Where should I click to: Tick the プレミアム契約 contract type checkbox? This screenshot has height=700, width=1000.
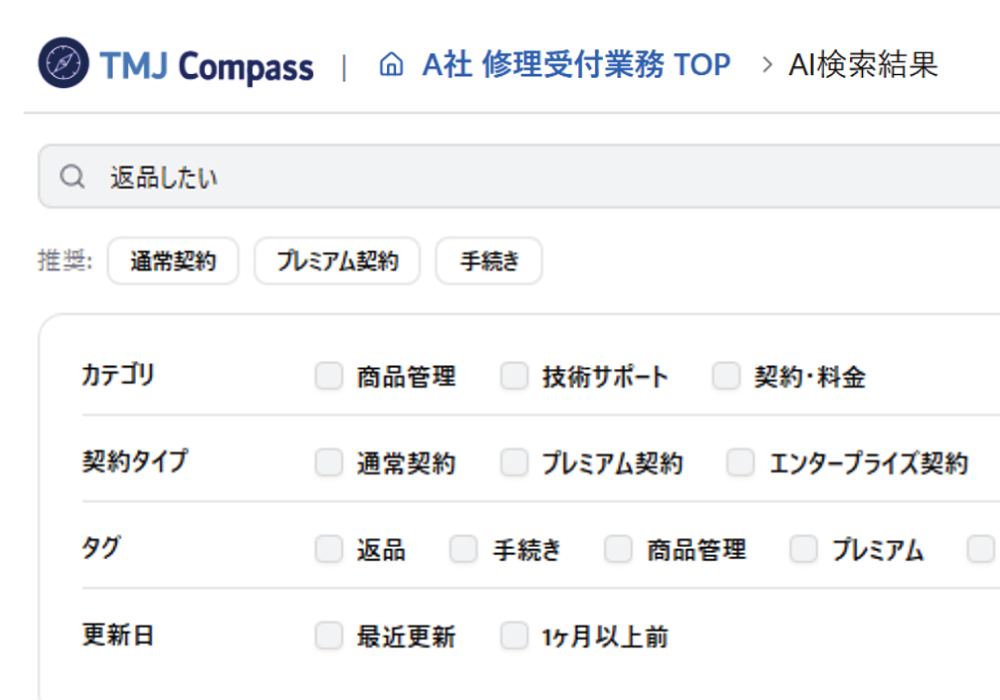pyautogui.click(x=514, y=463)
